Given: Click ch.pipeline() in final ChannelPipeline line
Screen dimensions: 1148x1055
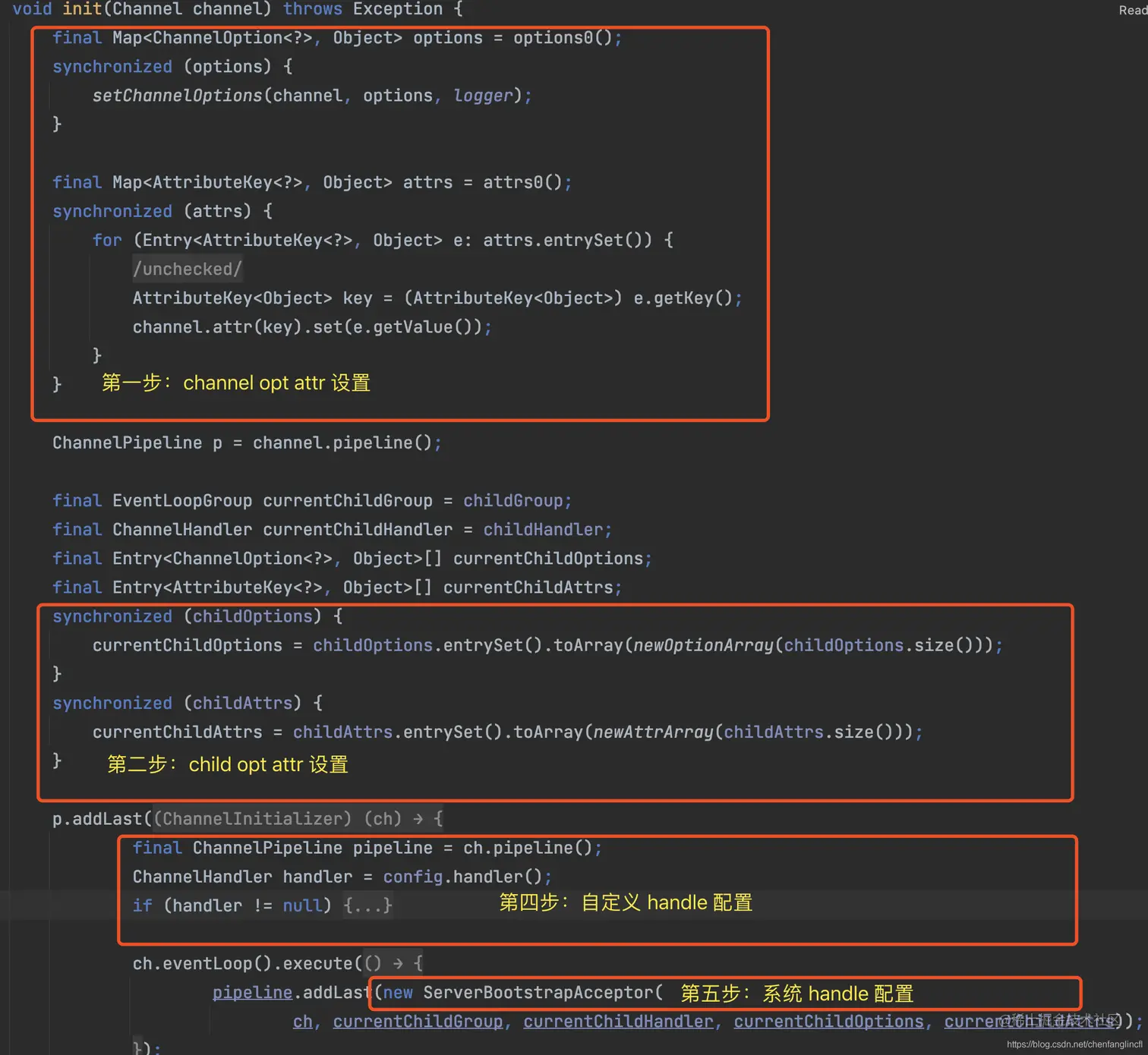Looking at the screenshot, I should tap(528, 848).
